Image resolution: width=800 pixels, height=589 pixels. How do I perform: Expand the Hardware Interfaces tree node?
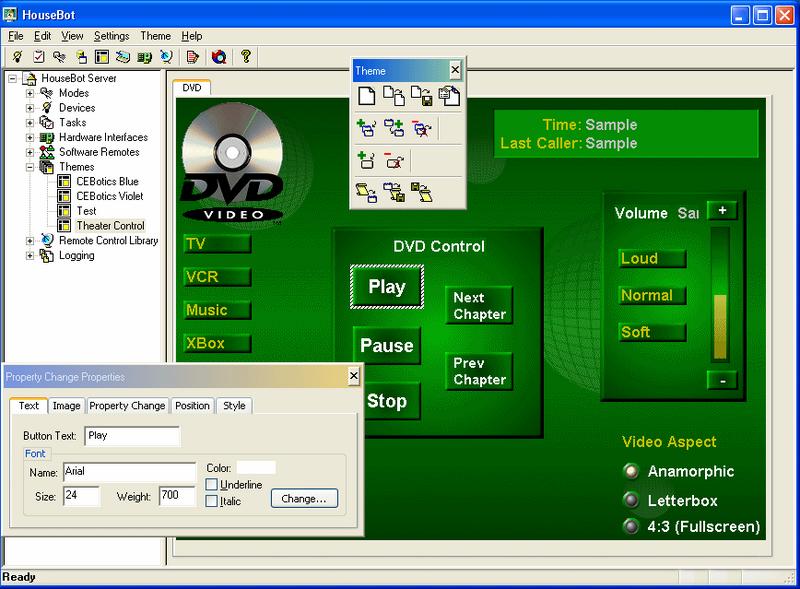pos(30,138)
